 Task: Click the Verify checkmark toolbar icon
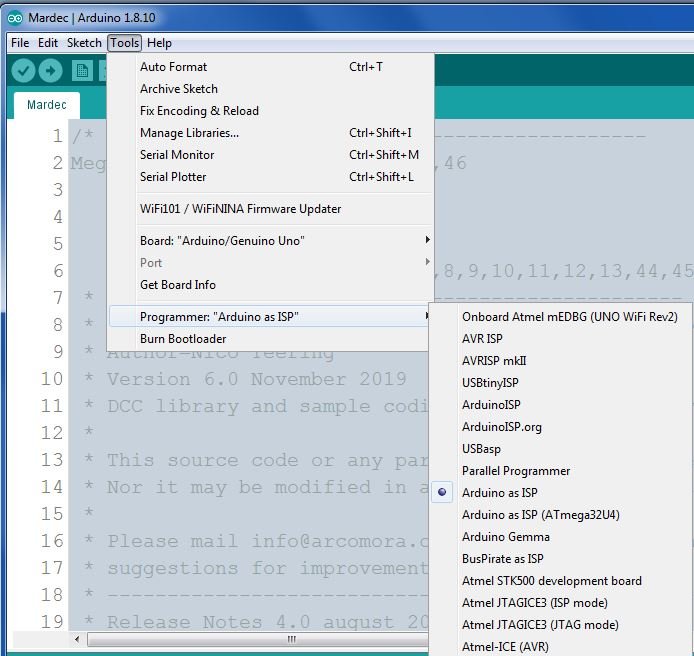click(23, 71)
